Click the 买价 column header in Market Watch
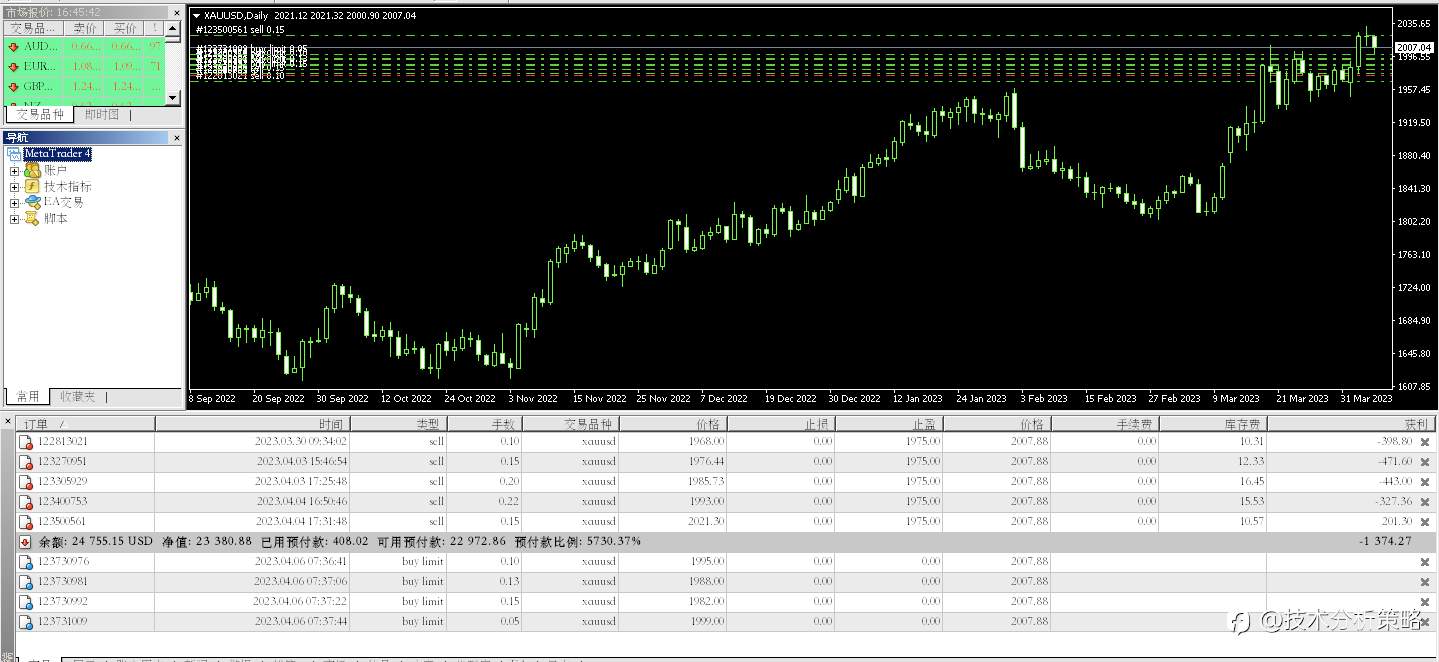This screenshot has height=662, width=1439. [126, 28]
